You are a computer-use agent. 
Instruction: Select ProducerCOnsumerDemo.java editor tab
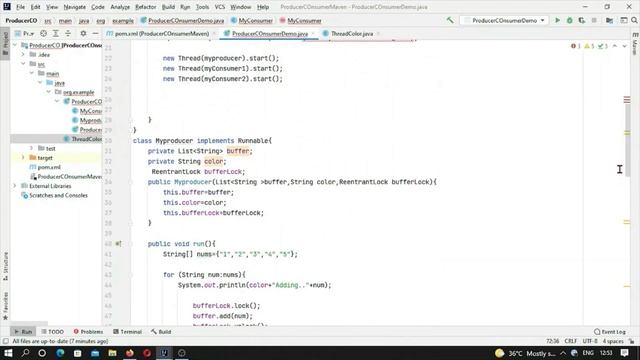[269, 33]
